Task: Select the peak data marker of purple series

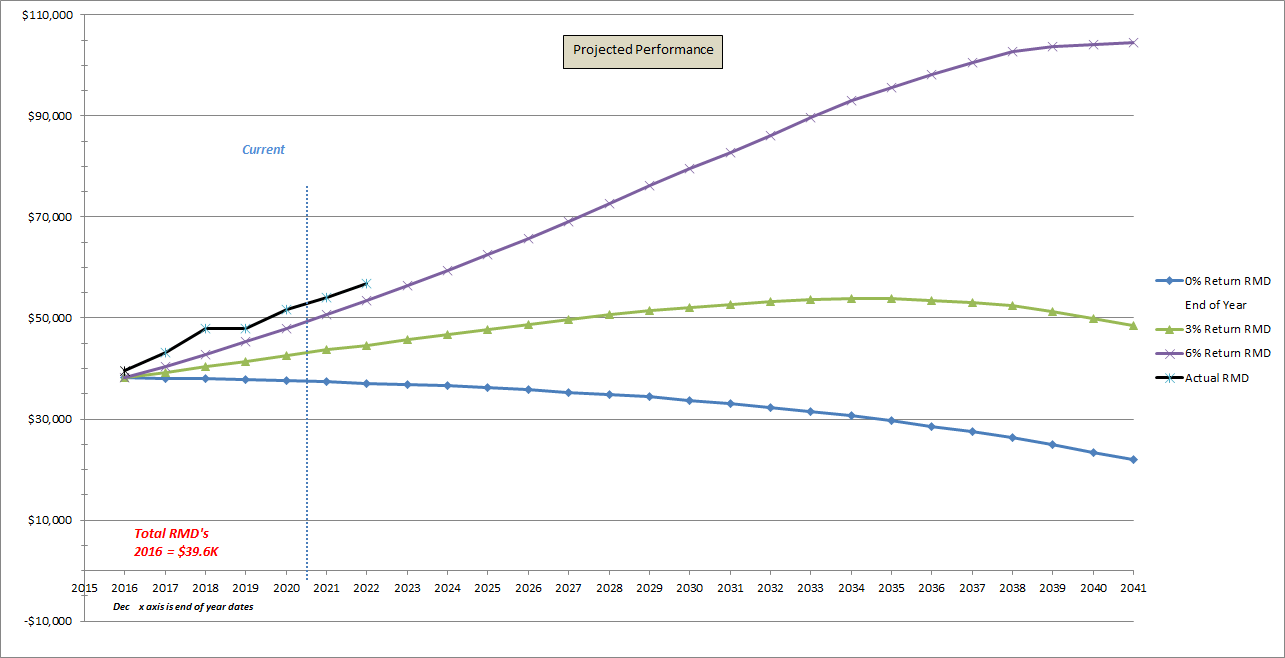Action: (x=1131, y=43)
